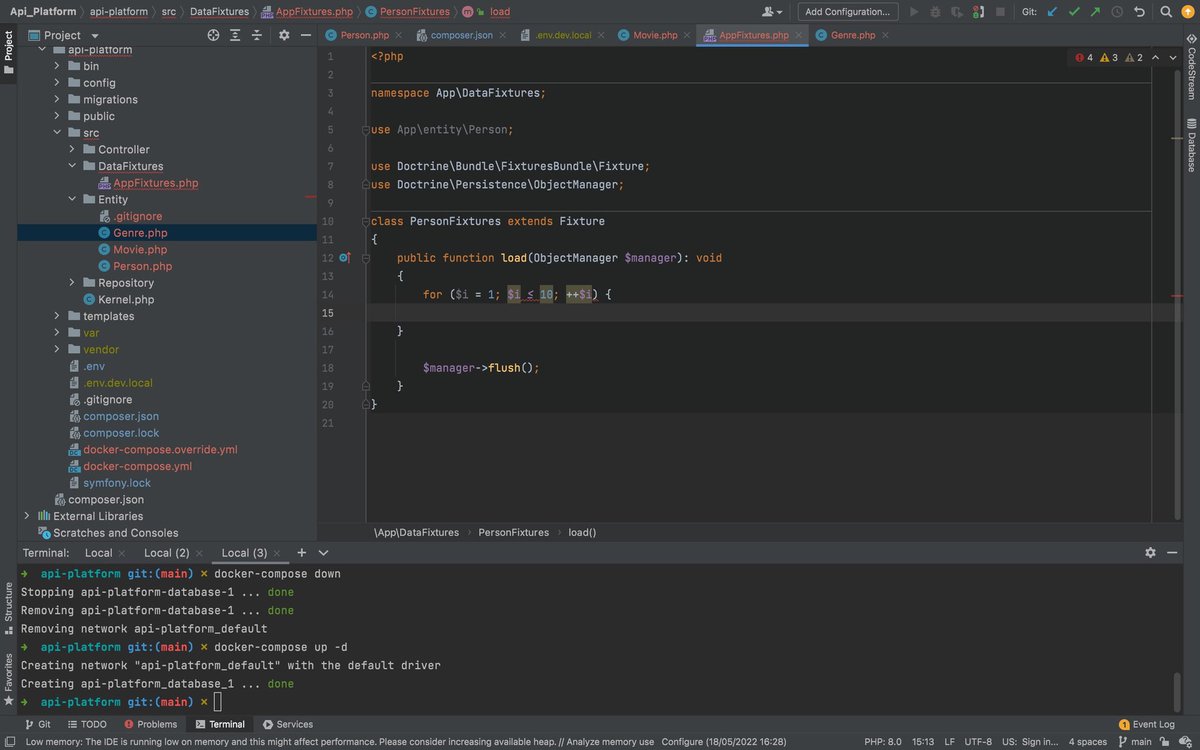1200x750 pixels.
Task: Open Git Show History clock icon
Action: click(1117, 12)
